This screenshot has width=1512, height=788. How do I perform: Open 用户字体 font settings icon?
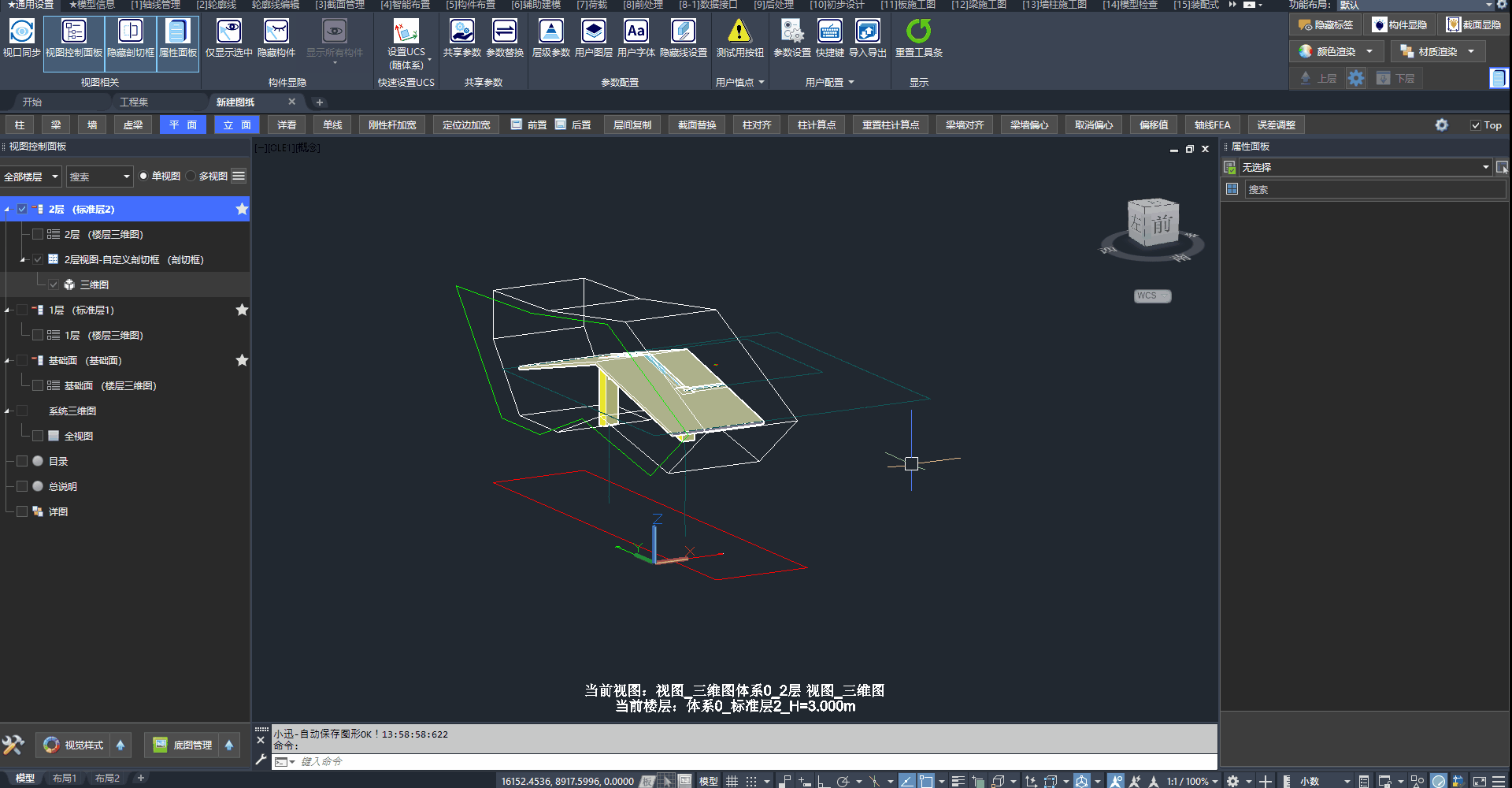(636, 32)
